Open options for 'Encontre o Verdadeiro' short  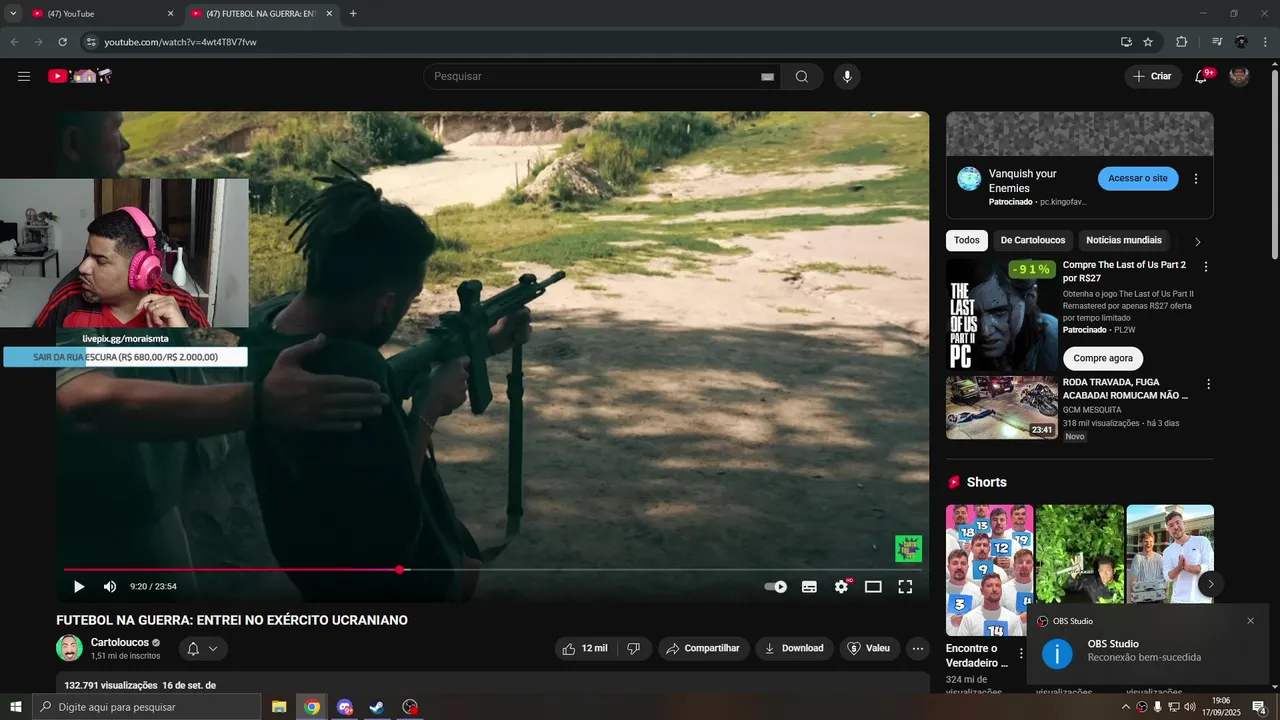(x=1021, y=653)
